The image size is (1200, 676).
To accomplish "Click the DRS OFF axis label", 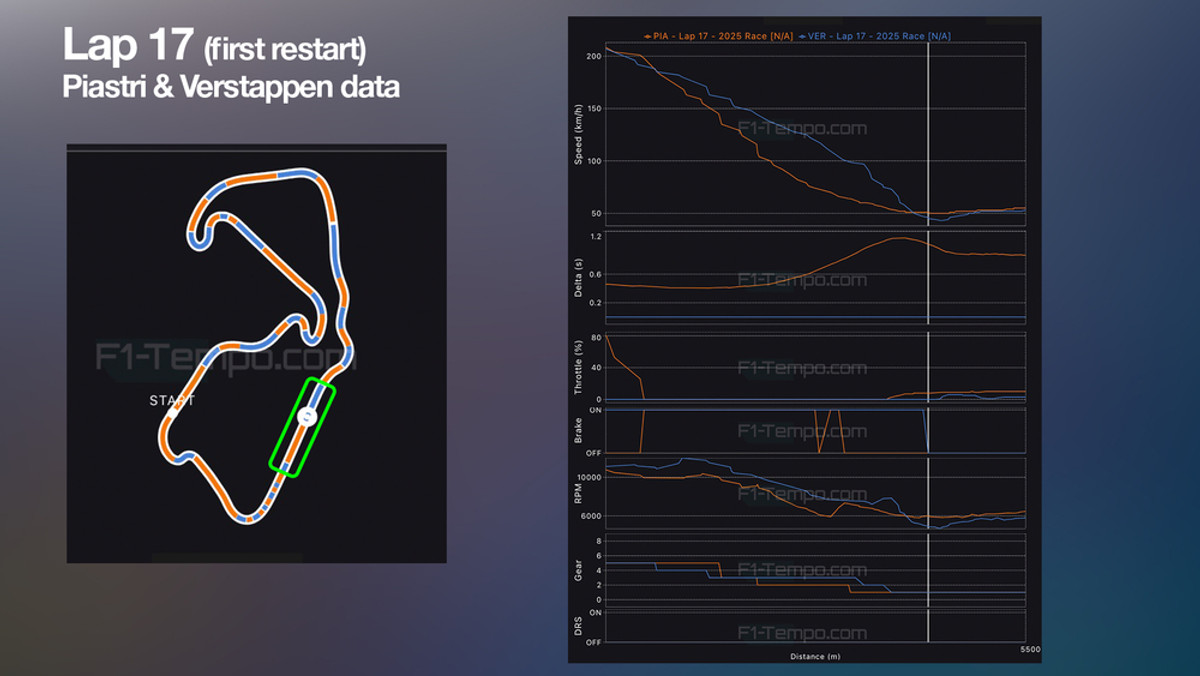I will 594,641.
